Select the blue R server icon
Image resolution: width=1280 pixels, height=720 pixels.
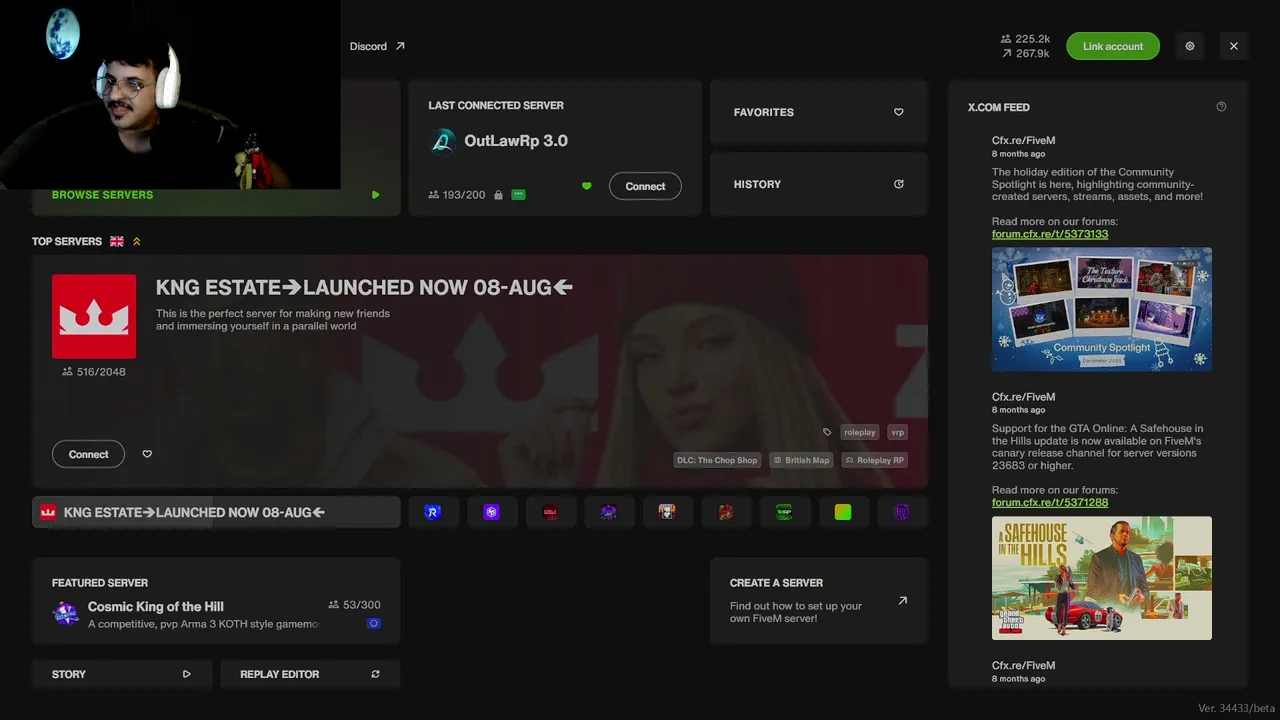click(x=433, y=512)
